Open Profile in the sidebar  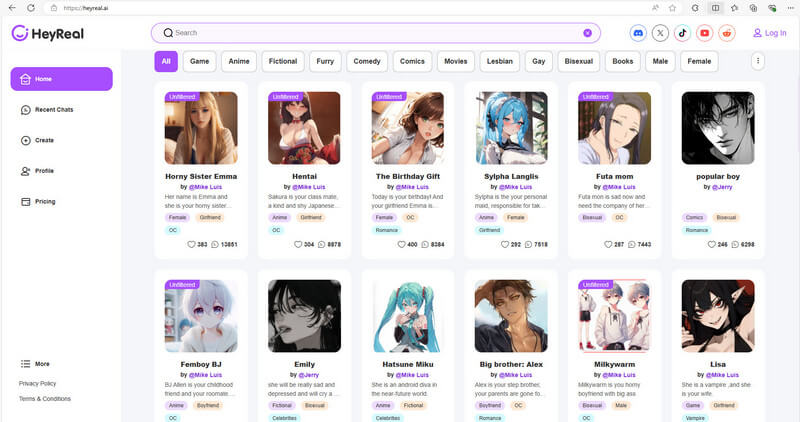[x=37, y=171]
